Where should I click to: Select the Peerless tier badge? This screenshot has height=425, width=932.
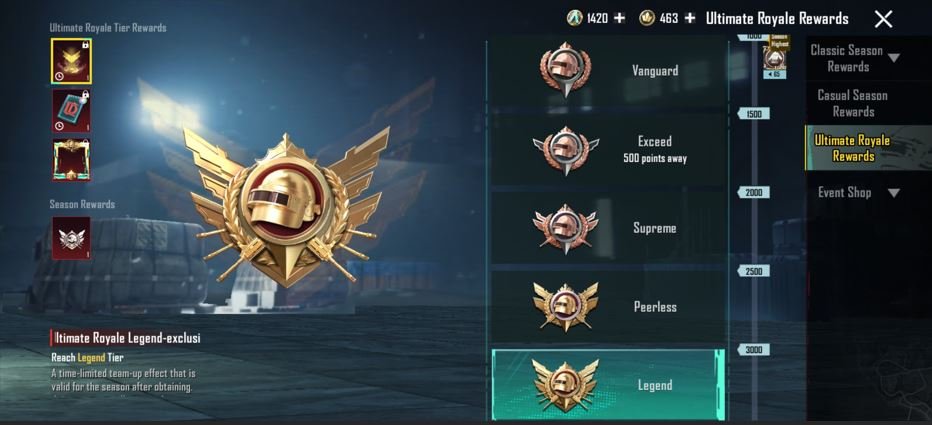(565, 307)
